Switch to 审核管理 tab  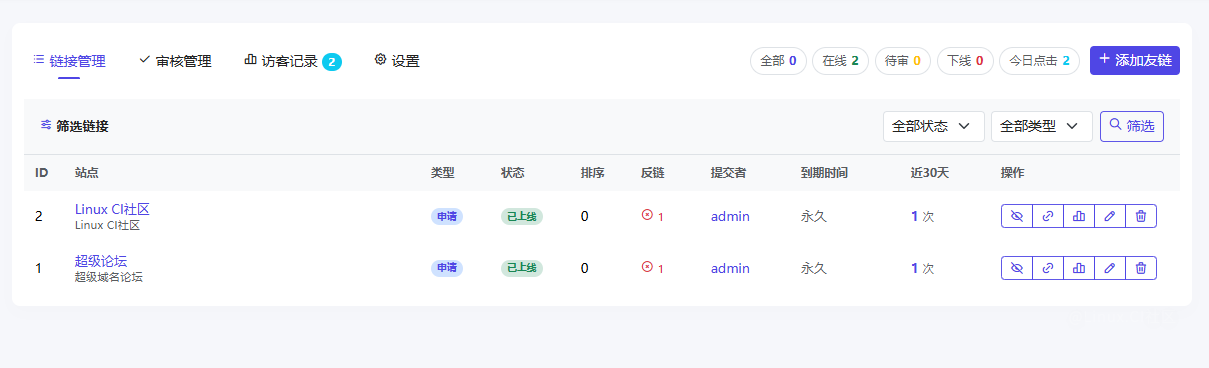[x=175, y=61]
